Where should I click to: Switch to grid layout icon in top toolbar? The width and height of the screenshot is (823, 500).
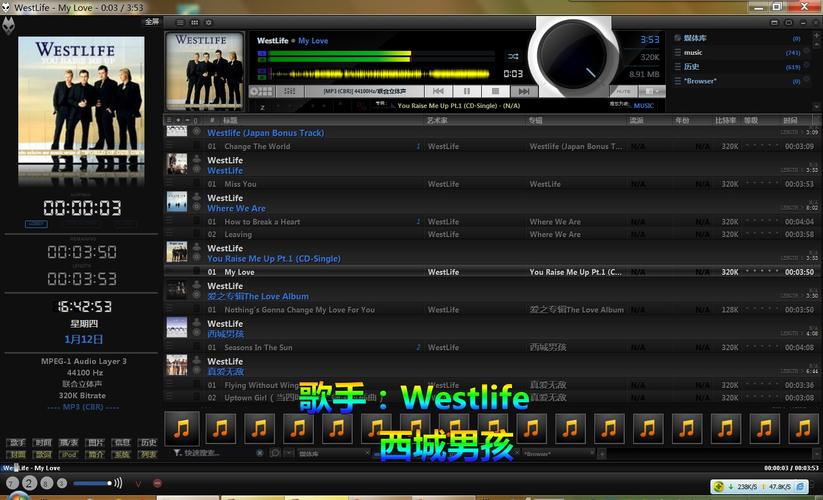(194, 23)
